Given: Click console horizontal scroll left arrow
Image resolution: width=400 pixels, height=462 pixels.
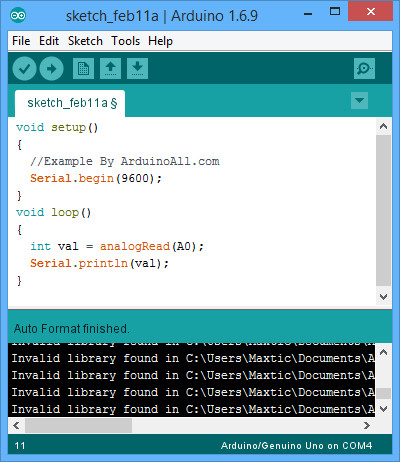Looking at the screenshot, I should [16, 425].
